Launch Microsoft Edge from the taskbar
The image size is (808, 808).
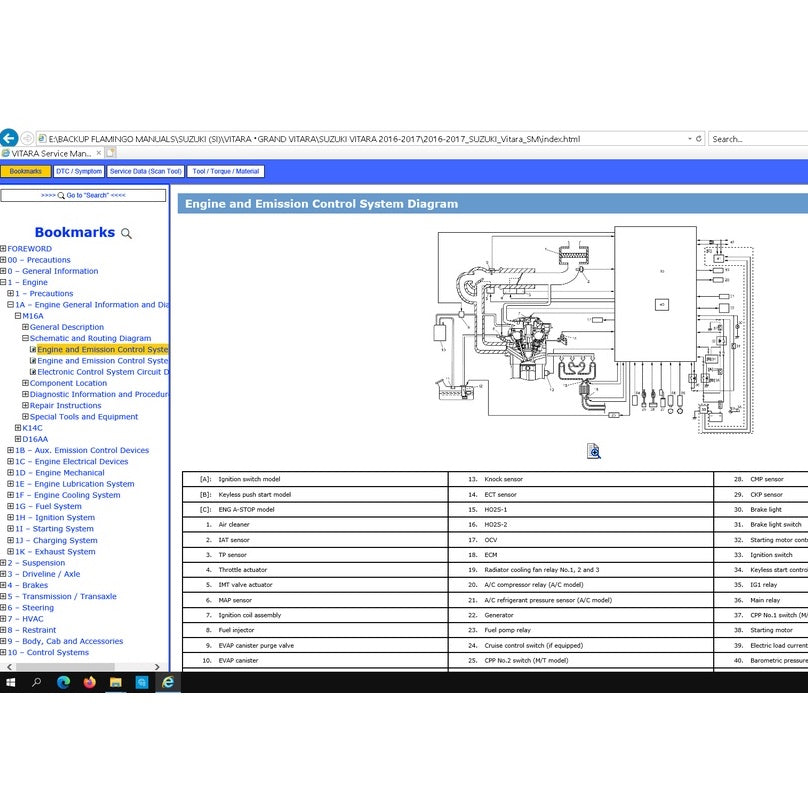[x=63, y=682]
